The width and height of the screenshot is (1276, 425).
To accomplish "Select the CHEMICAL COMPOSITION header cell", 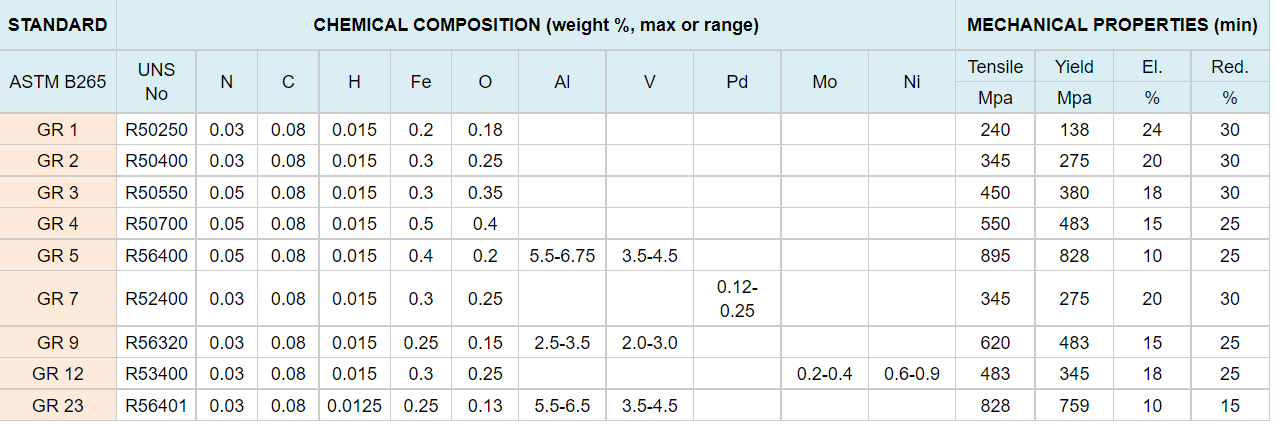I will coord(536,25).
